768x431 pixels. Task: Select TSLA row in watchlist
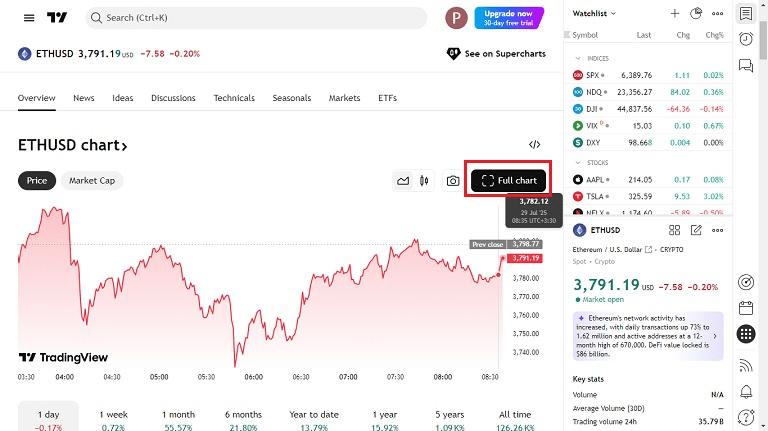coord(648,196)
